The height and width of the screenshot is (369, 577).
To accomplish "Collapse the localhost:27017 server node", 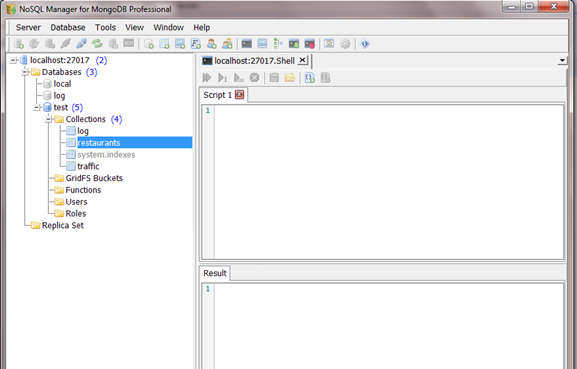I will click(x=13, y=60).
